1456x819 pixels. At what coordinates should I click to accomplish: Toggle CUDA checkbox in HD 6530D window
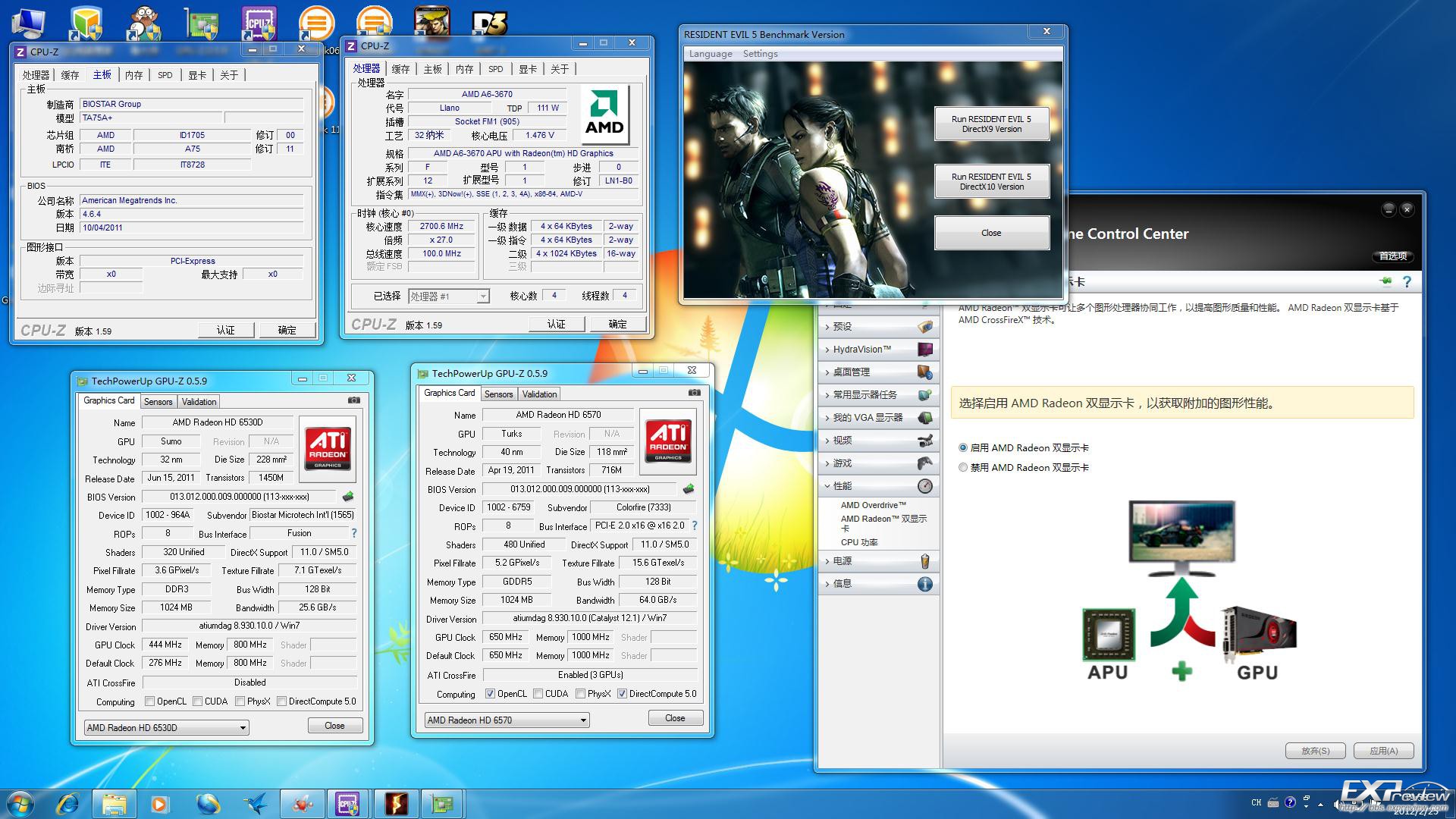[x=197, y=701]
